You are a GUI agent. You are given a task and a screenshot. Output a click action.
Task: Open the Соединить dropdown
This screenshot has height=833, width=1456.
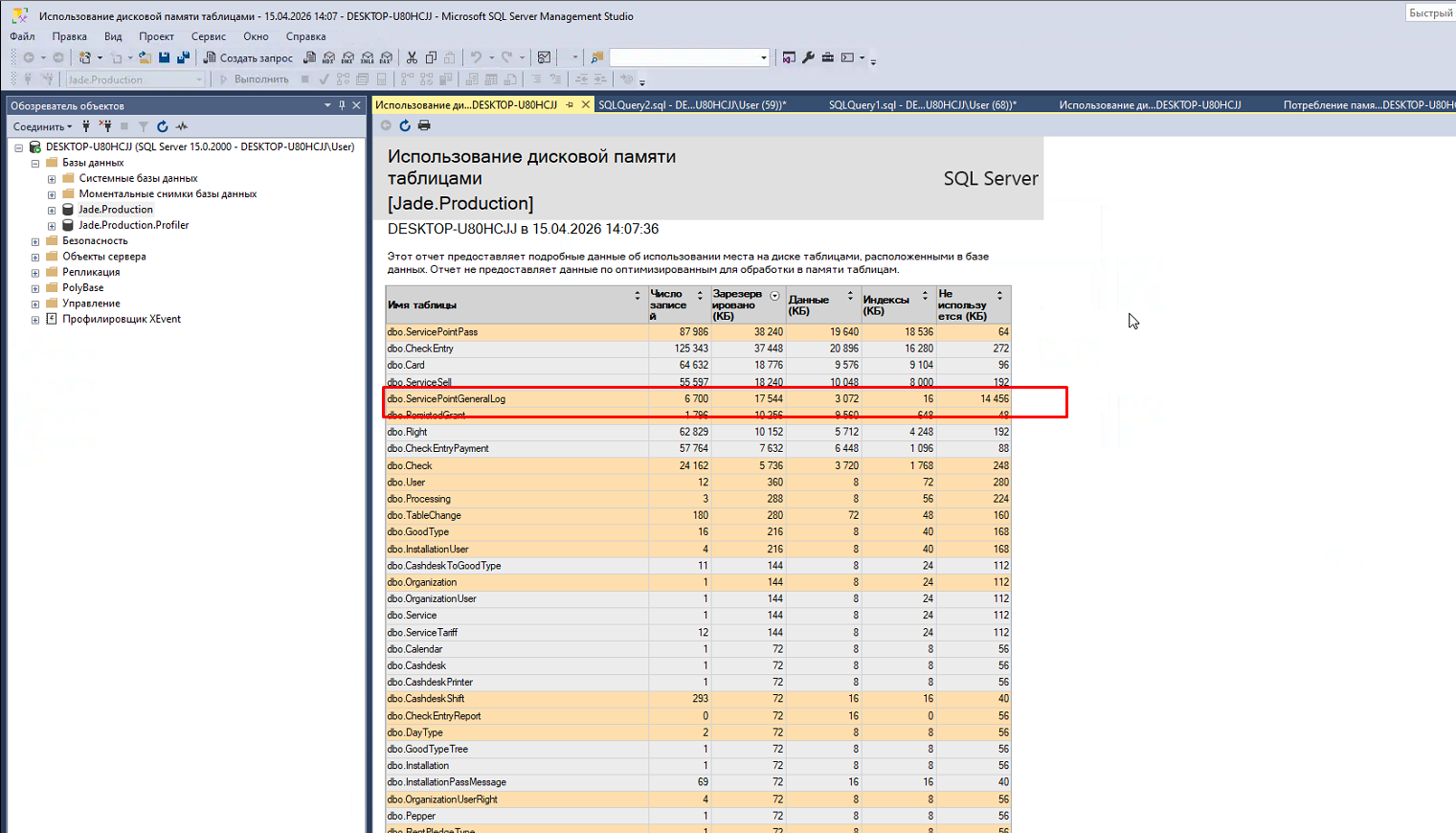point(42,126)
